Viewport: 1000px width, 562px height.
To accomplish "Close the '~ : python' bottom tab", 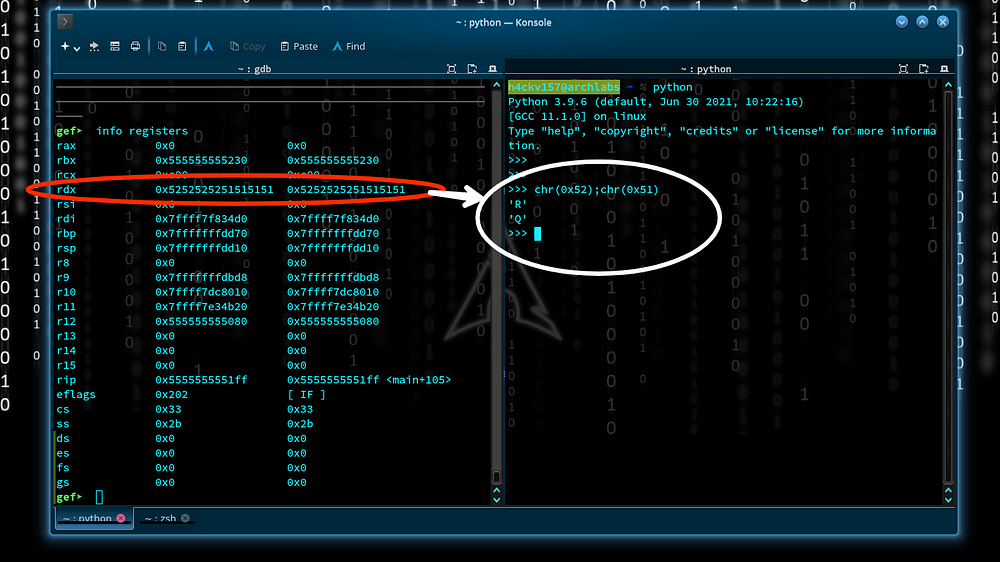I will pos(121,519).
